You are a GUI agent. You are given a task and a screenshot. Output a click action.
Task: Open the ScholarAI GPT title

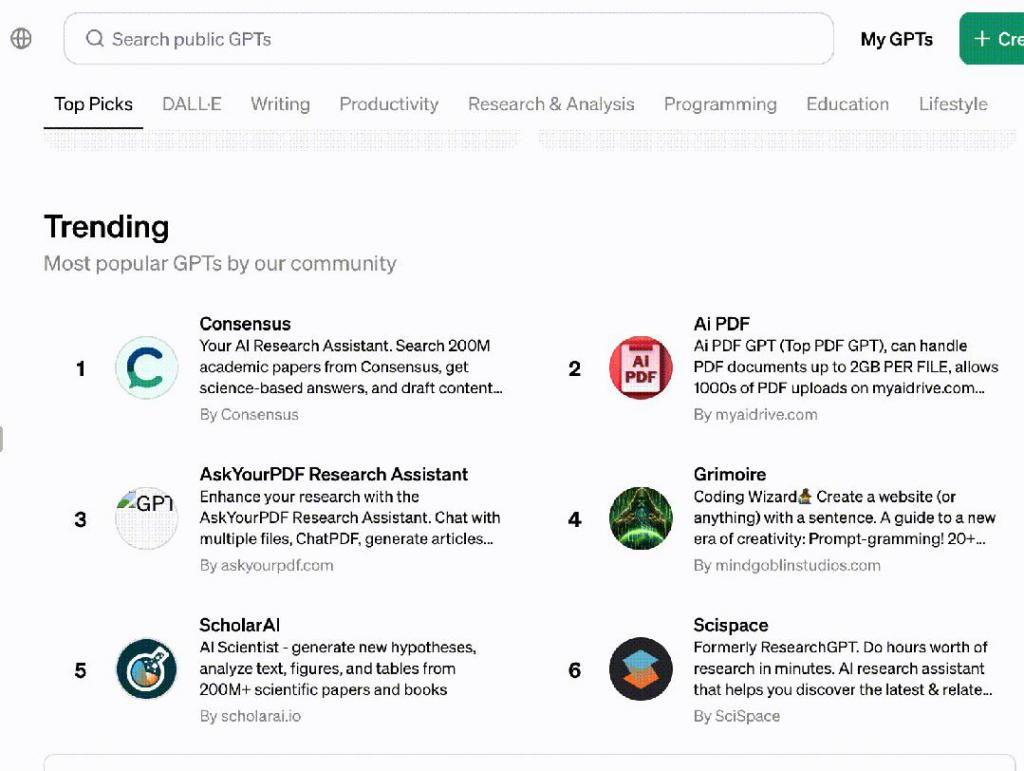click(240, 625)
